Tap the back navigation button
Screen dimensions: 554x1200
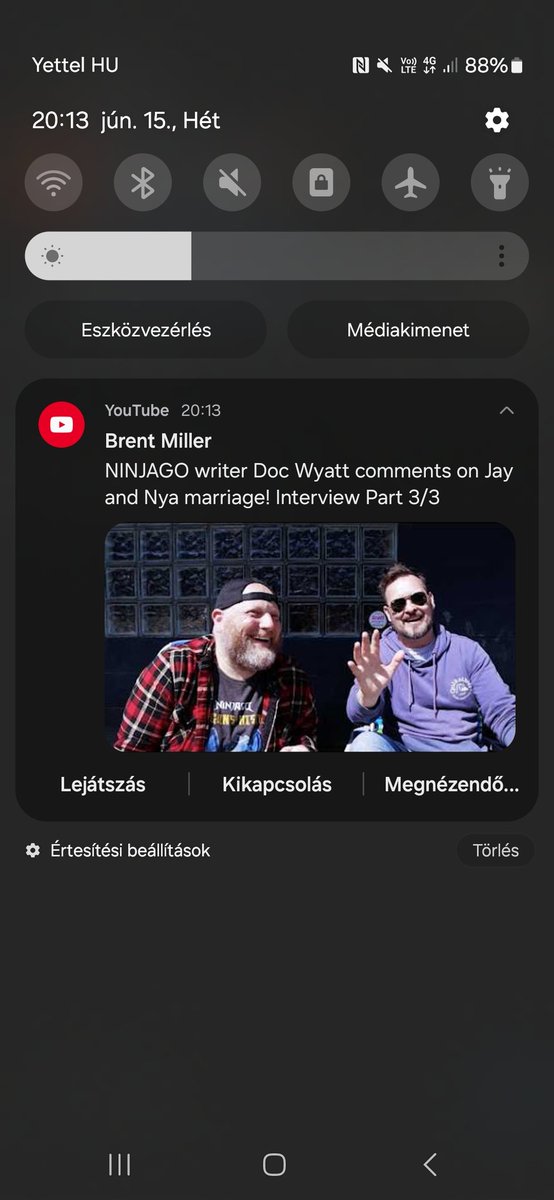tap(430, 1164)
